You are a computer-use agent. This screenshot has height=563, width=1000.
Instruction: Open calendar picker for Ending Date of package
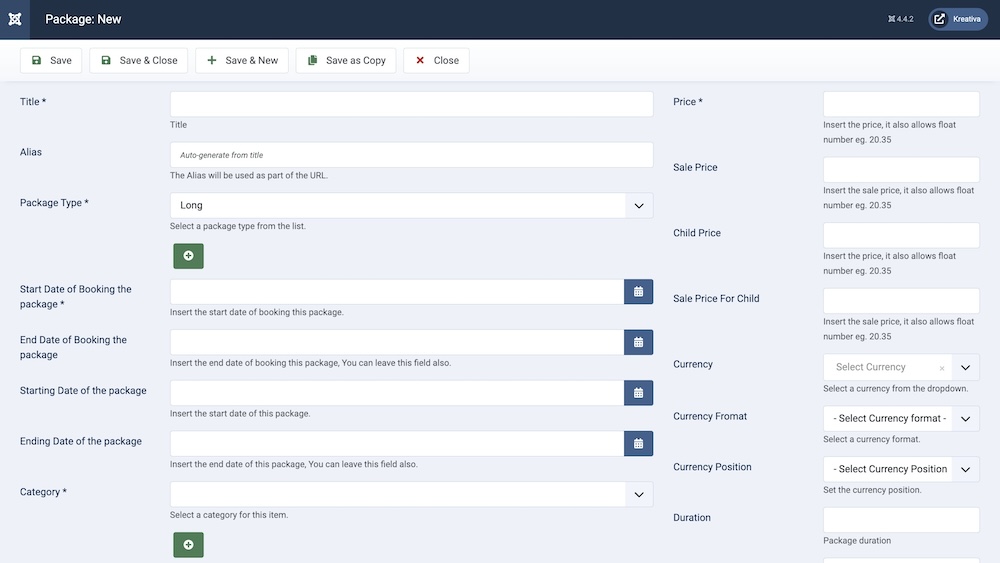click(x=638, y=443)
